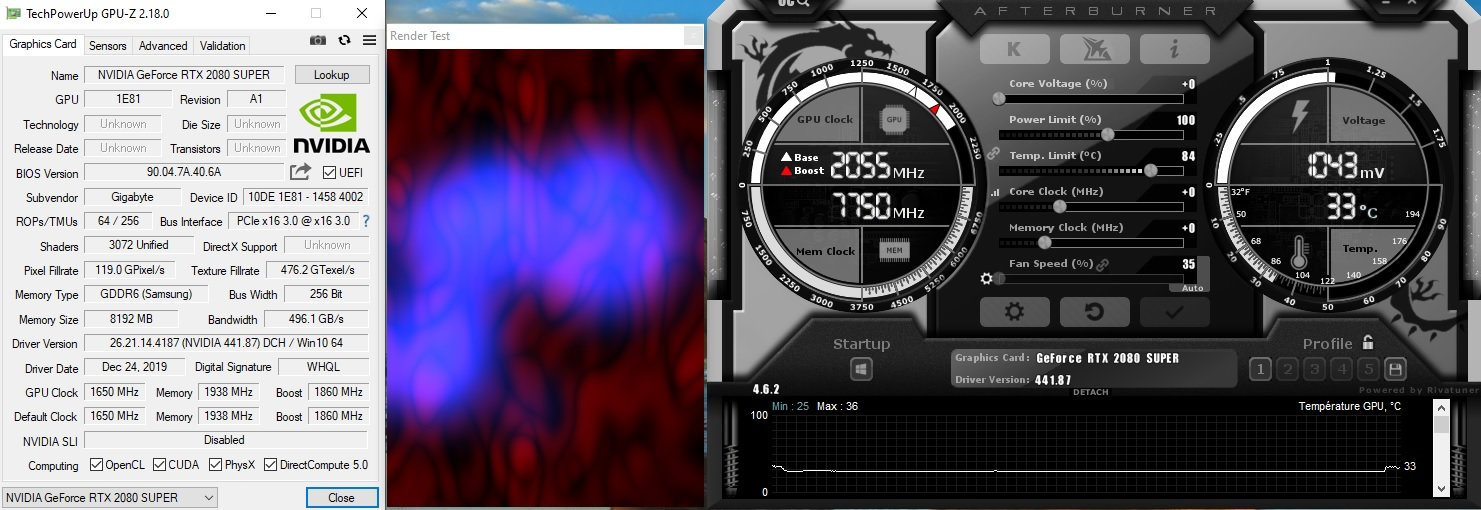Toggle the CUDA checkbox
Image resolution: width=1481 pixels, height=510 pixels.
[x=158, y=465]
